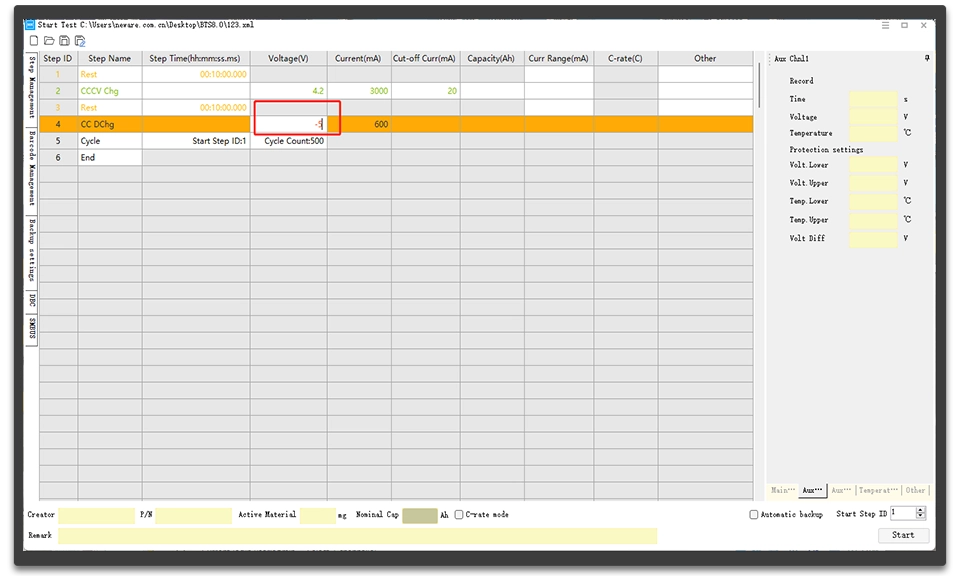Viewport: 960px width, 580px height.
Task: Click step 1 time cell 00:10:00.000
Action: click(196, 74)
